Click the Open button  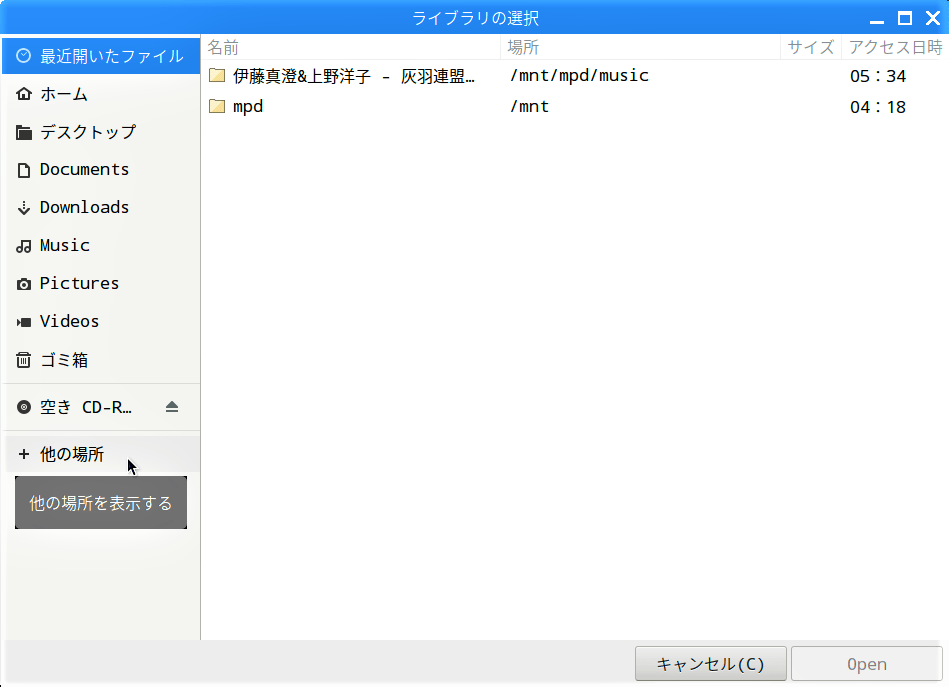click(867, 664)
